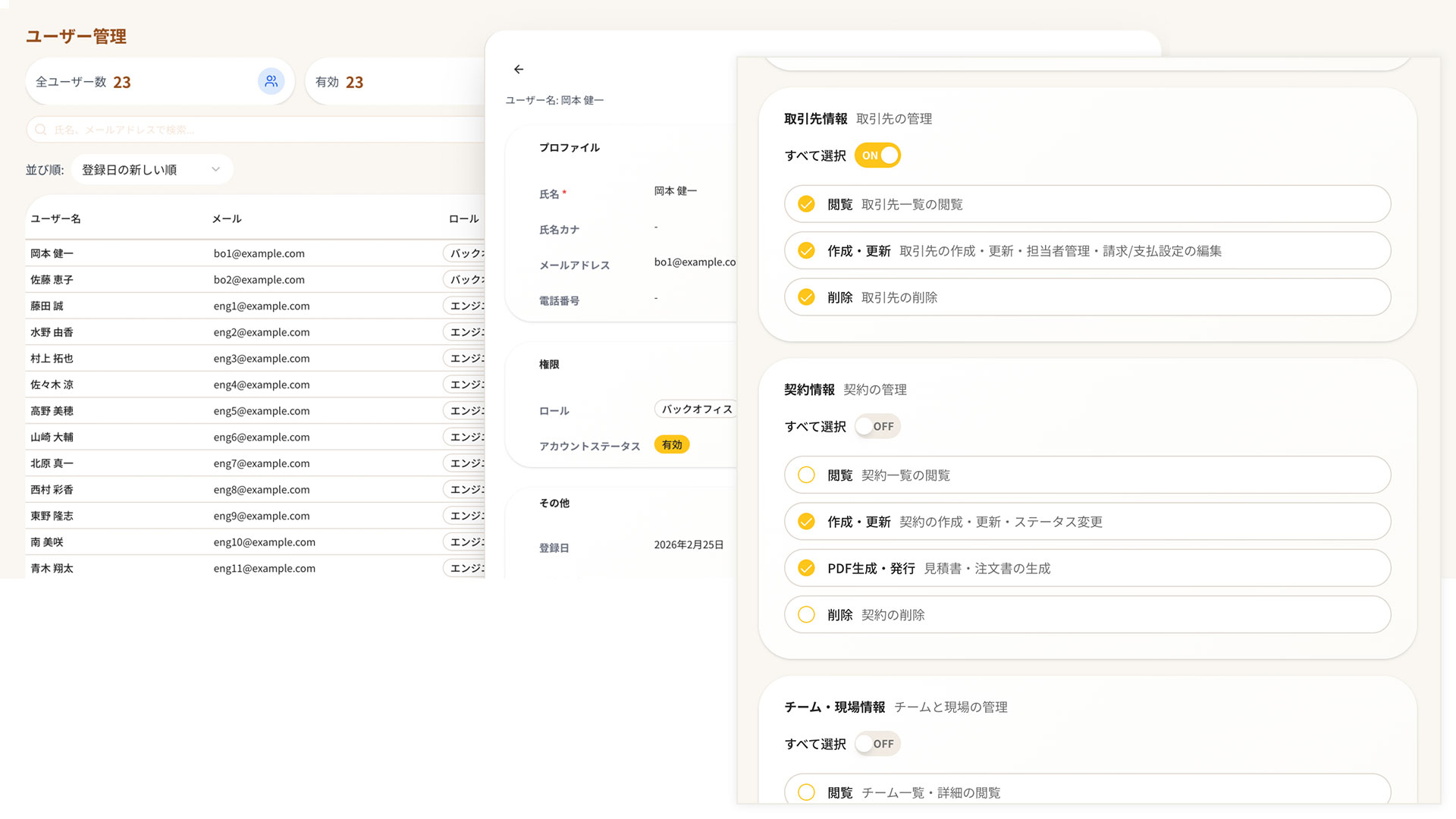The image size is (1456, 819).
Task: Click the sort dropdown chevron arrow
Action: [x=215, y=169]
